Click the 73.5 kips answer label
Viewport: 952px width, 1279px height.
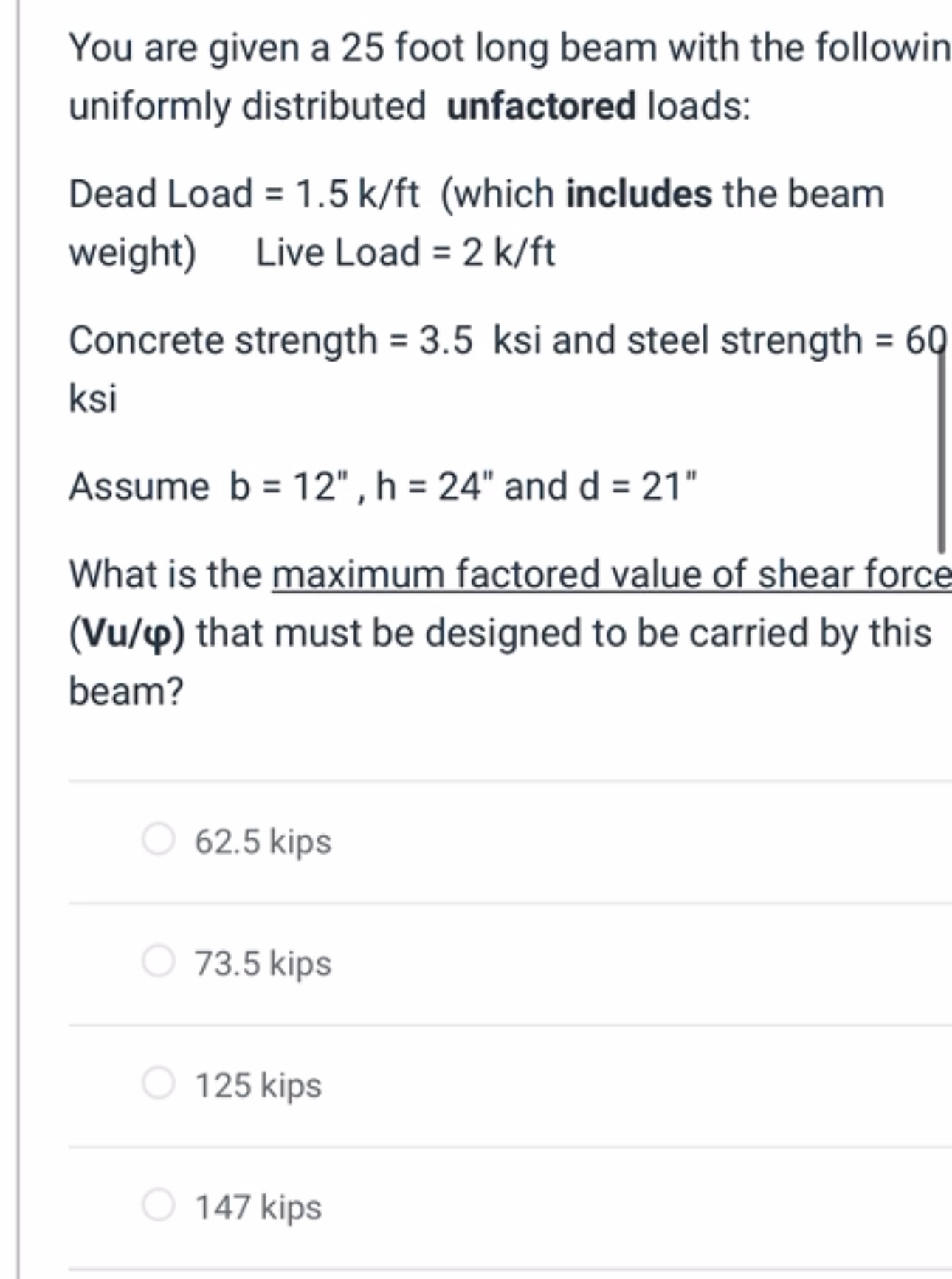(x=262, y=962)
